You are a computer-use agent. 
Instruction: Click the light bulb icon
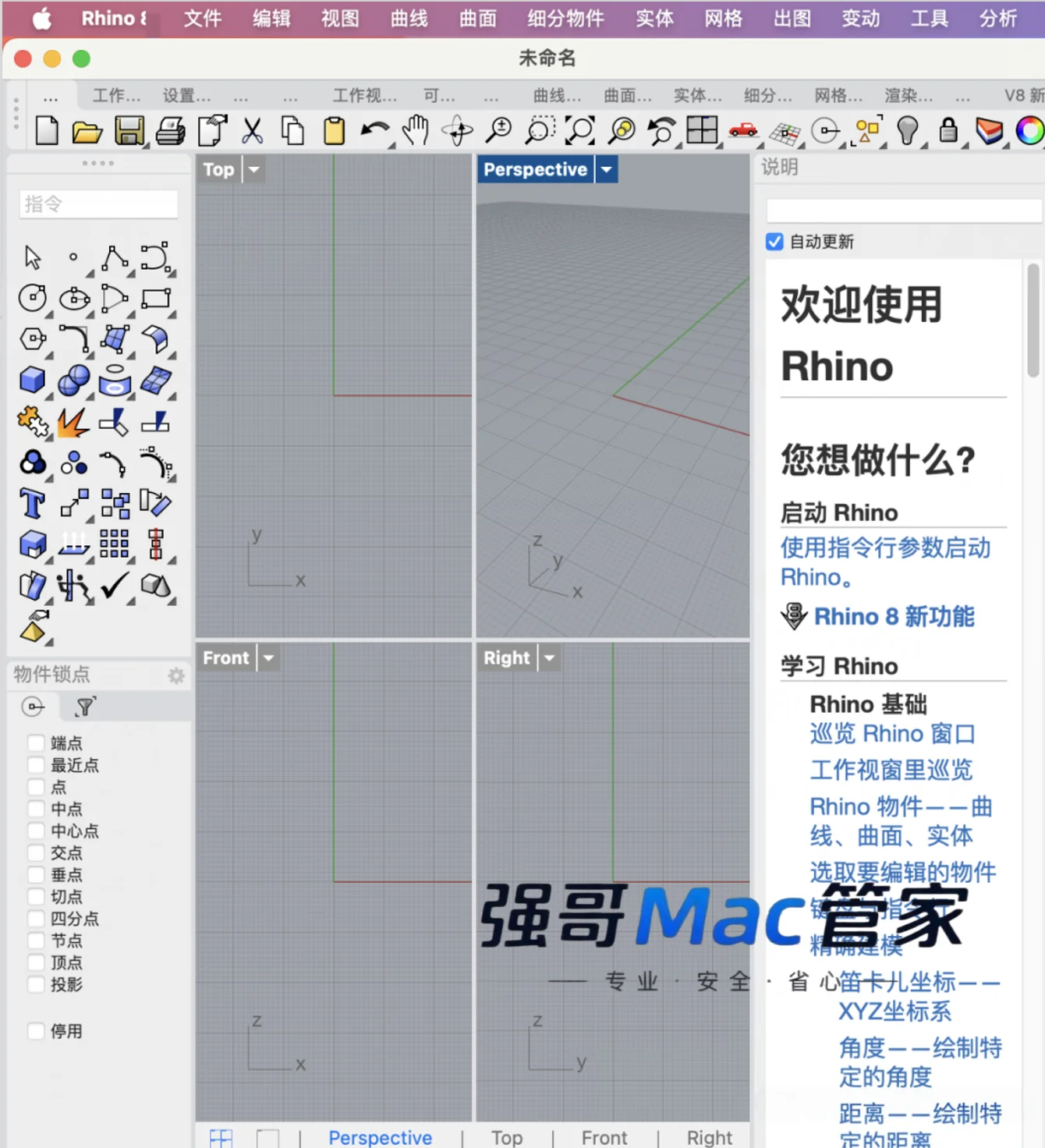[x=907, y=130]
